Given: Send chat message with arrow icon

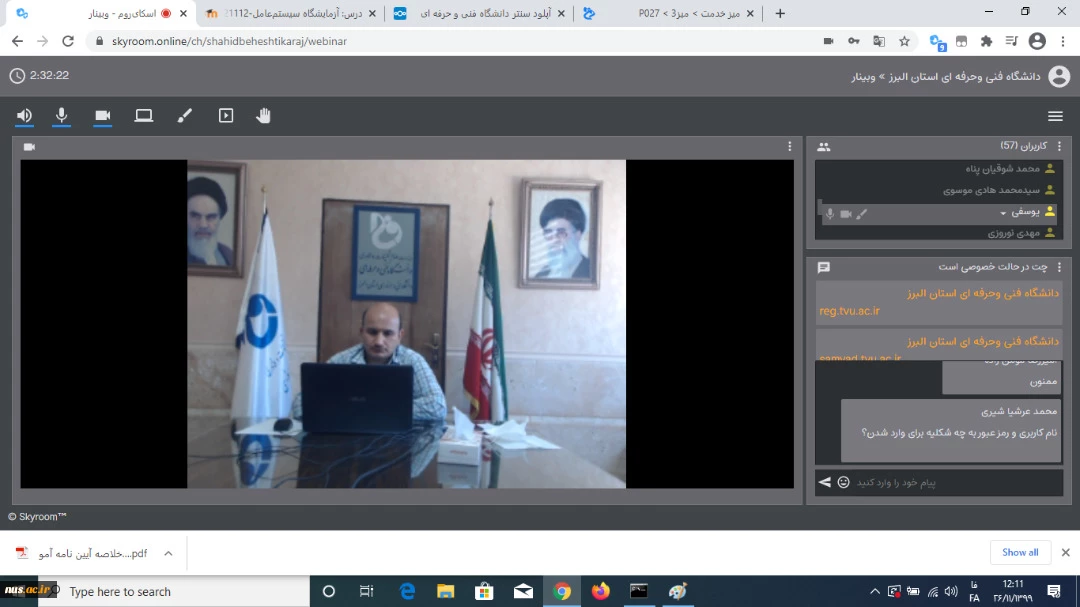Looking at the screenshot, I should coord(825,482).
